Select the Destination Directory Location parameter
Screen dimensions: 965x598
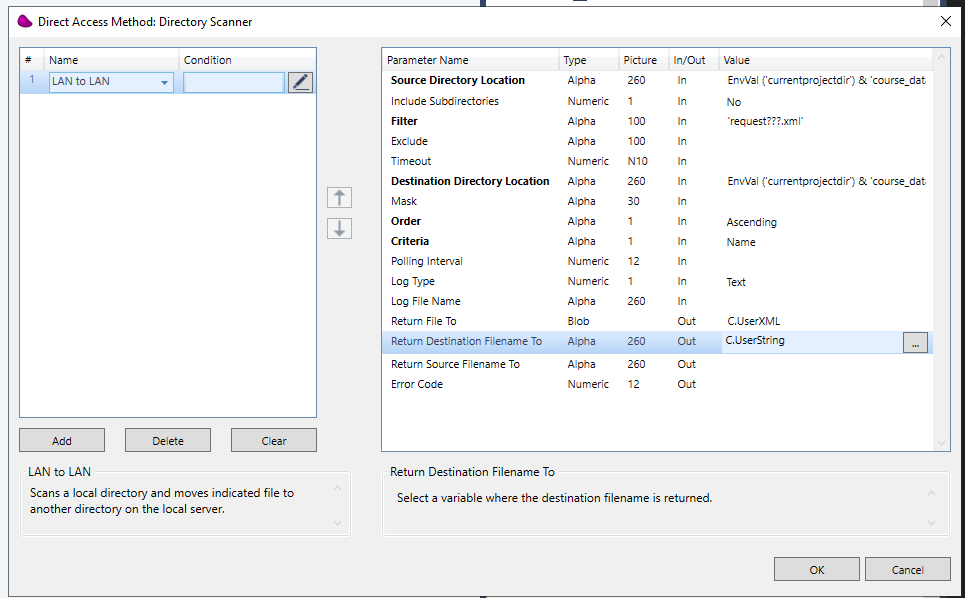[x=657, y=181]
